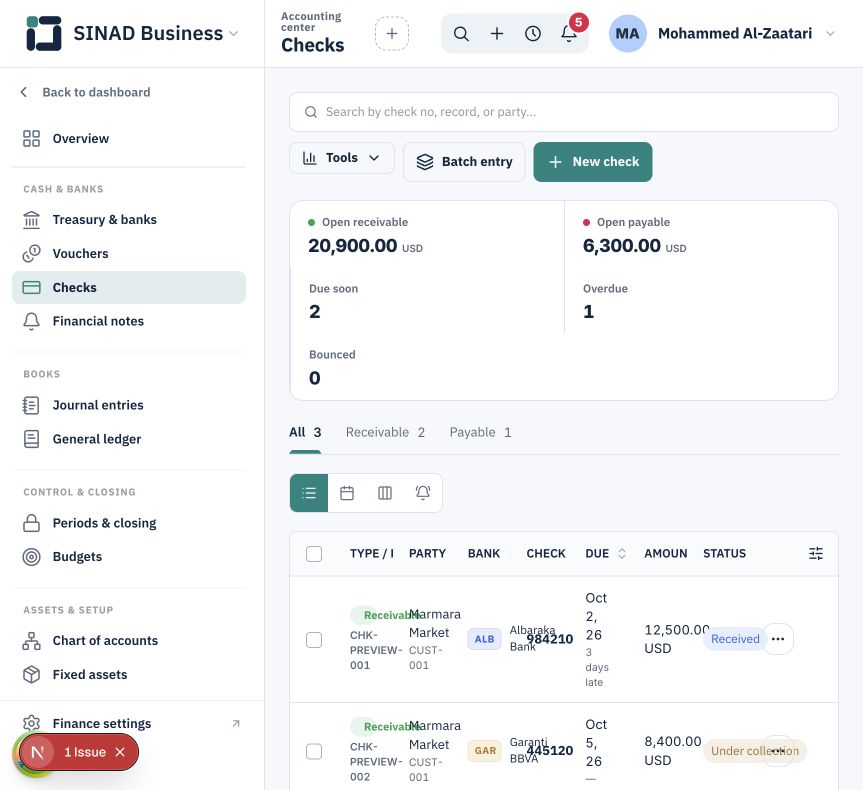Dismiss the 1 Issue badge
The width and height of the screenshot is (863, 790).
pos(120,752)
